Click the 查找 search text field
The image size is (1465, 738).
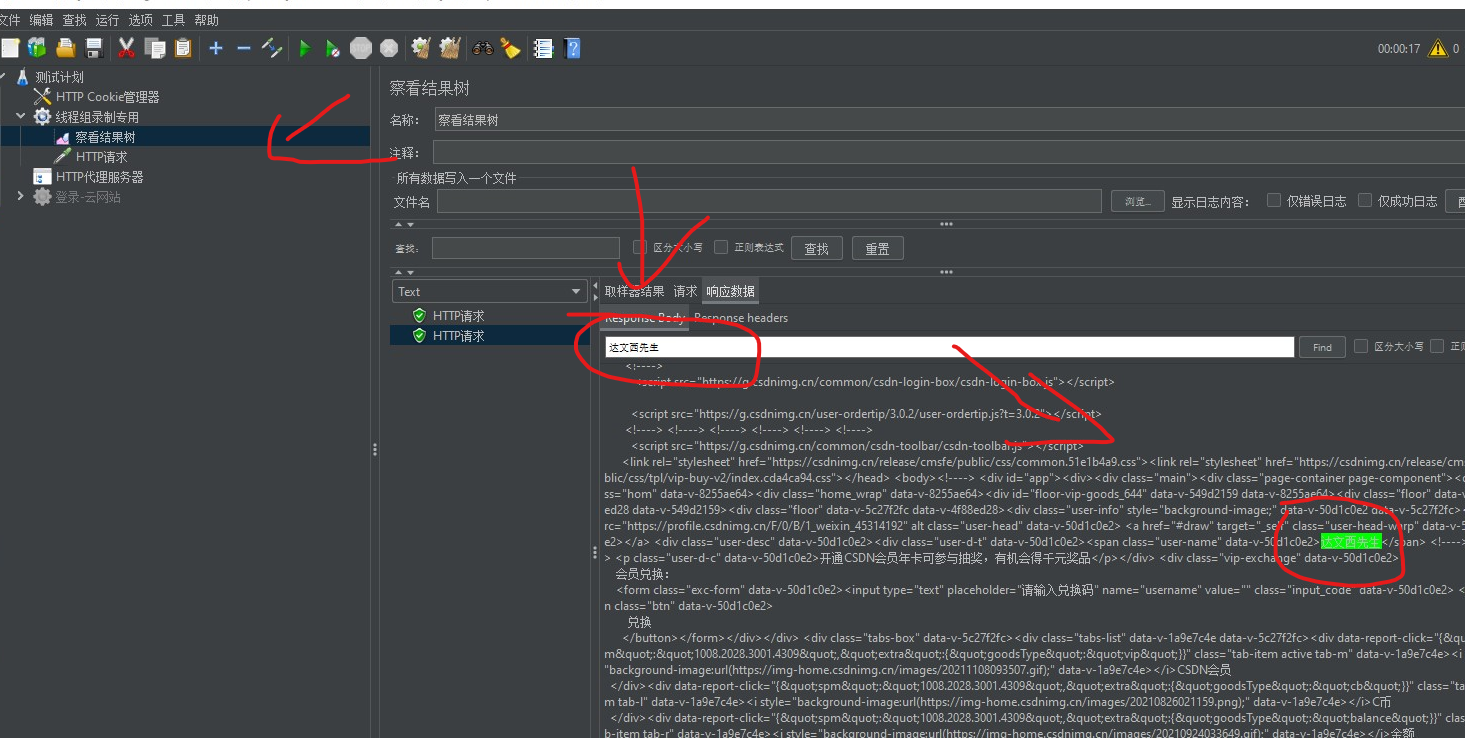(526, 248)
